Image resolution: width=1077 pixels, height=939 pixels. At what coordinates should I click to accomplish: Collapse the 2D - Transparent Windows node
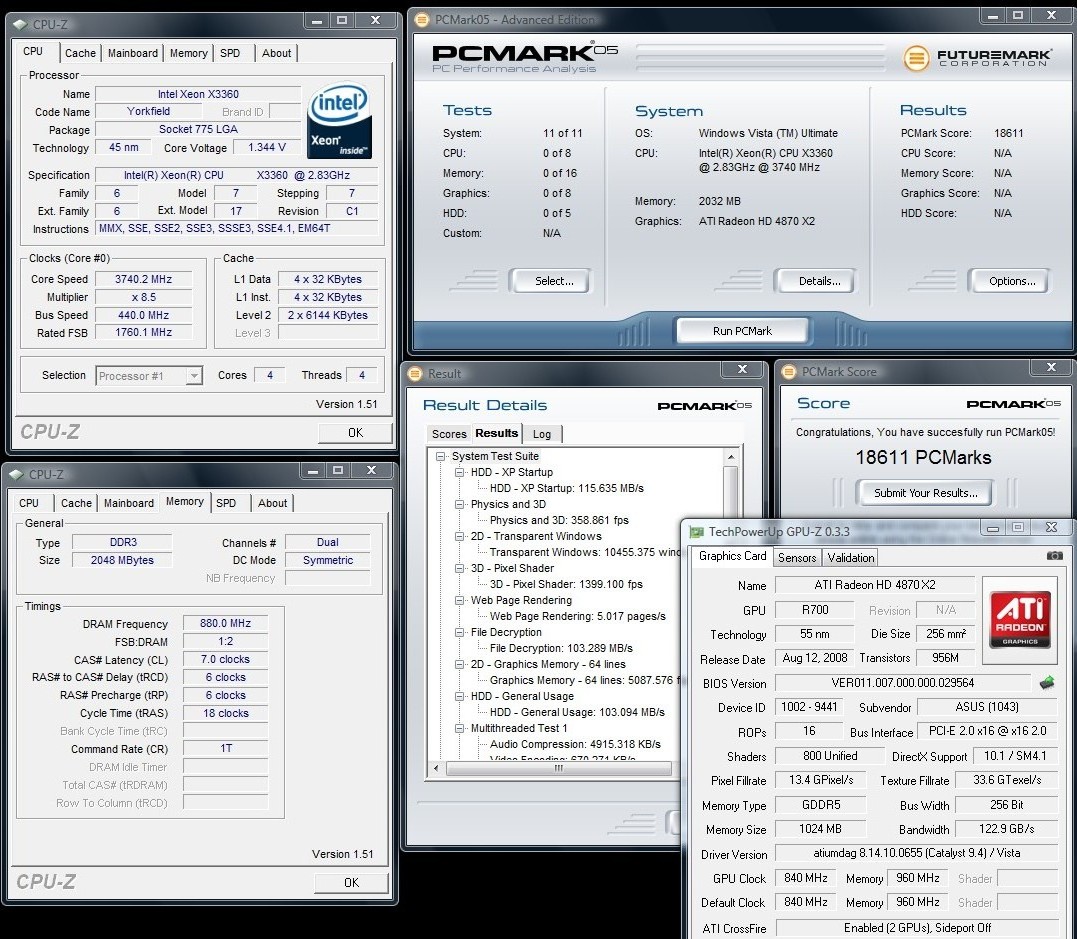(460, 536)
